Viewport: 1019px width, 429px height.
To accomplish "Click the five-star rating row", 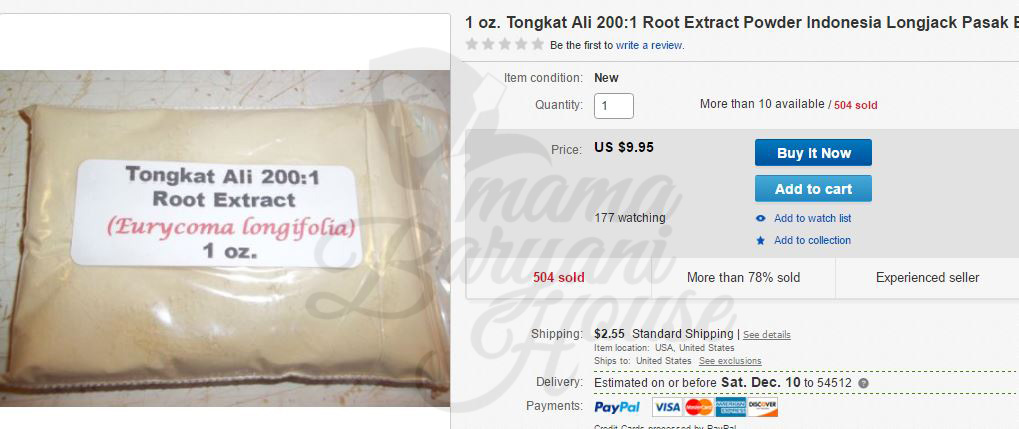I will [505, 45].
